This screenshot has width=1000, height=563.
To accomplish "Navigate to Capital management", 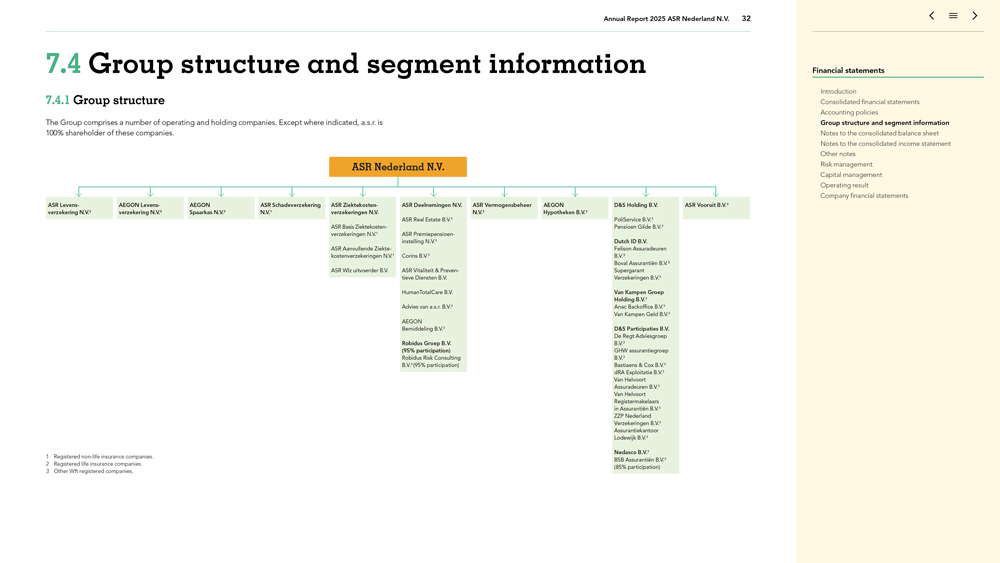I will pos(851,175).
